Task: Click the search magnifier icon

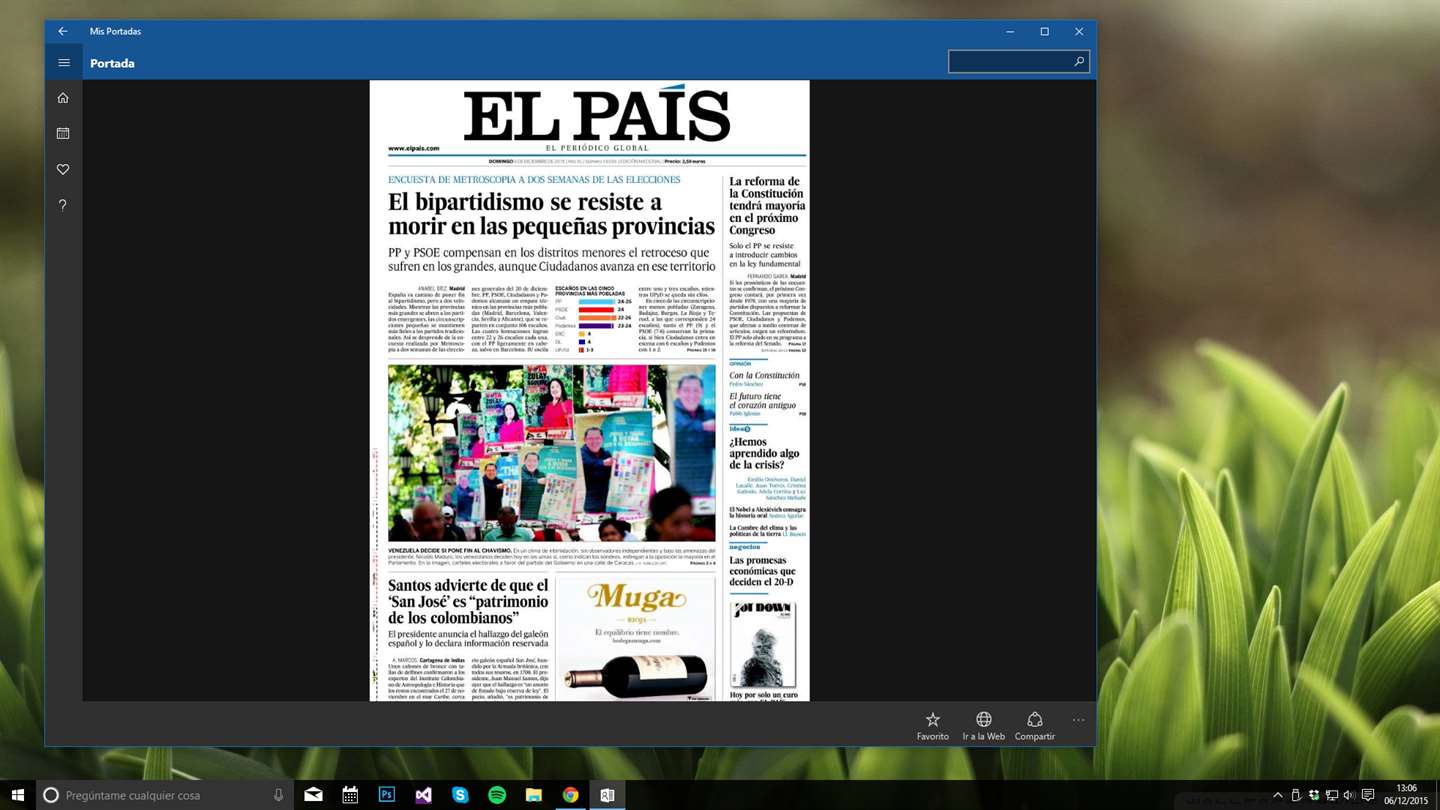Action: click(1079, 62)
